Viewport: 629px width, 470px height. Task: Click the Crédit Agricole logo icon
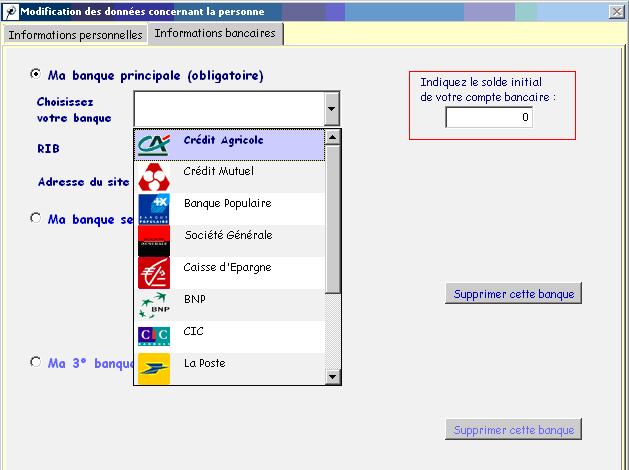(x=154, y=145)
